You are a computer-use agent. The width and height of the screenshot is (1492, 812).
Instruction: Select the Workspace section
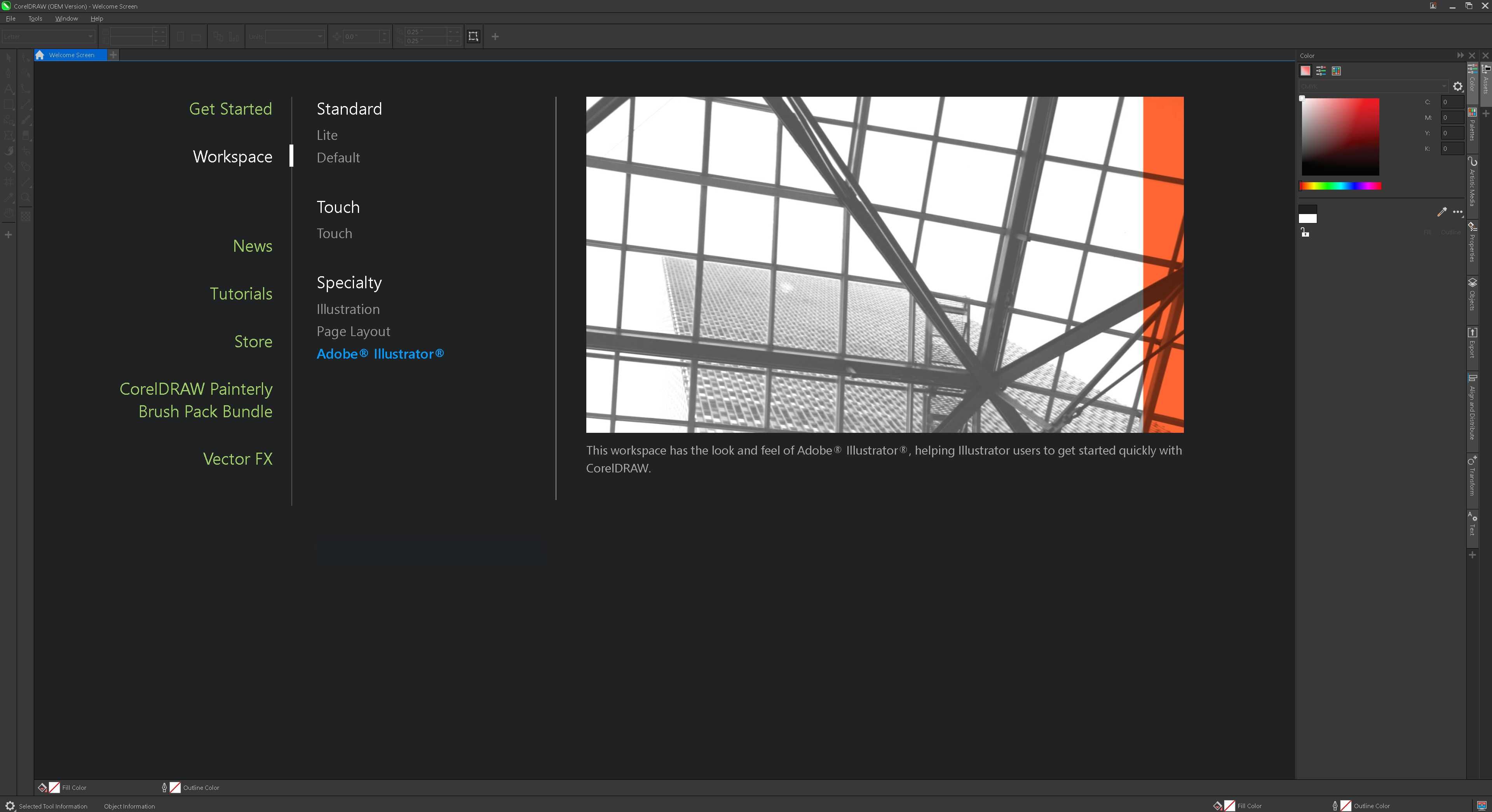232,156
